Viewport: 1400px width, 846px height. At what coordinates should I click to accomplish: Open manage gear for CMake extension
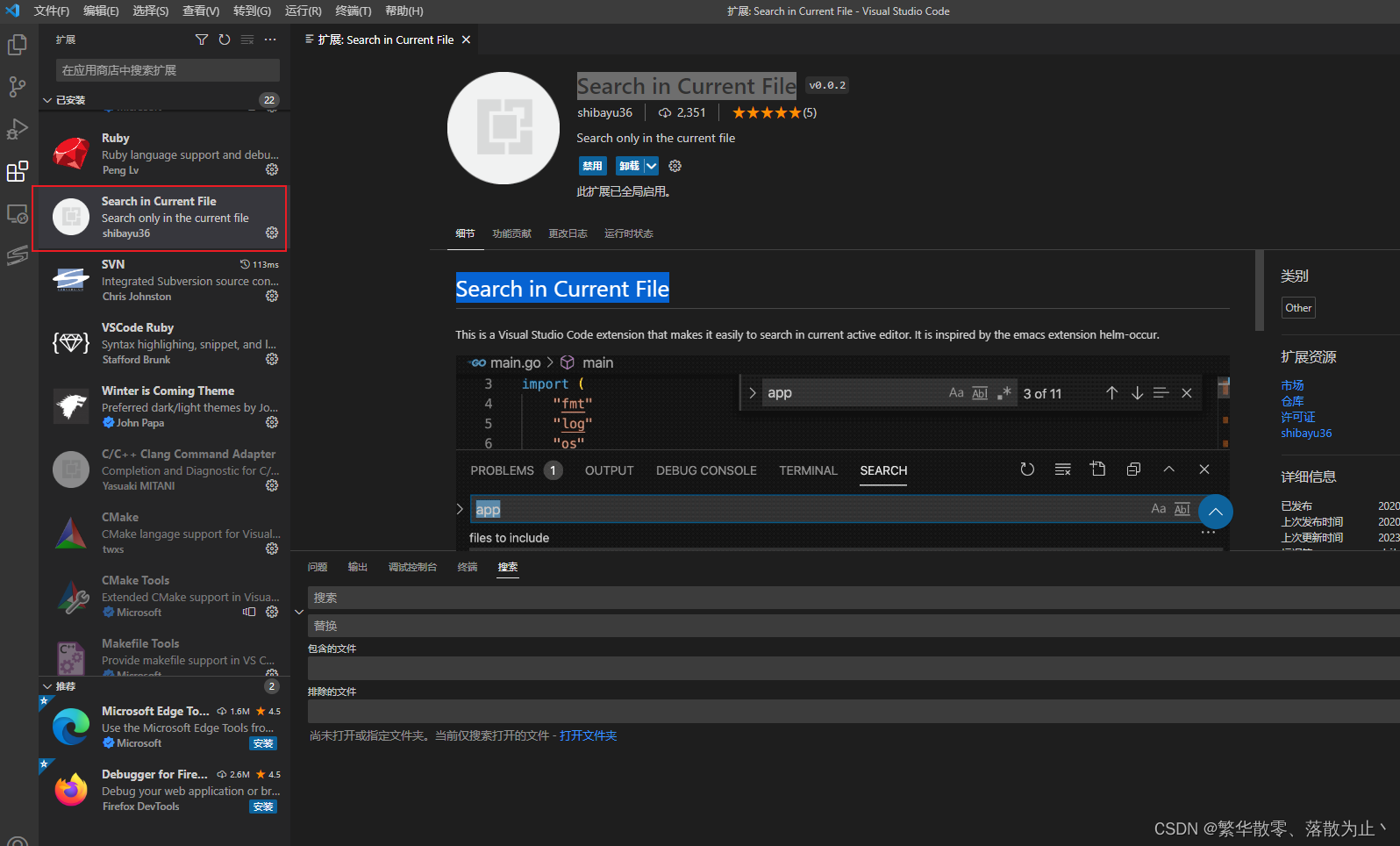click(272, 548)
